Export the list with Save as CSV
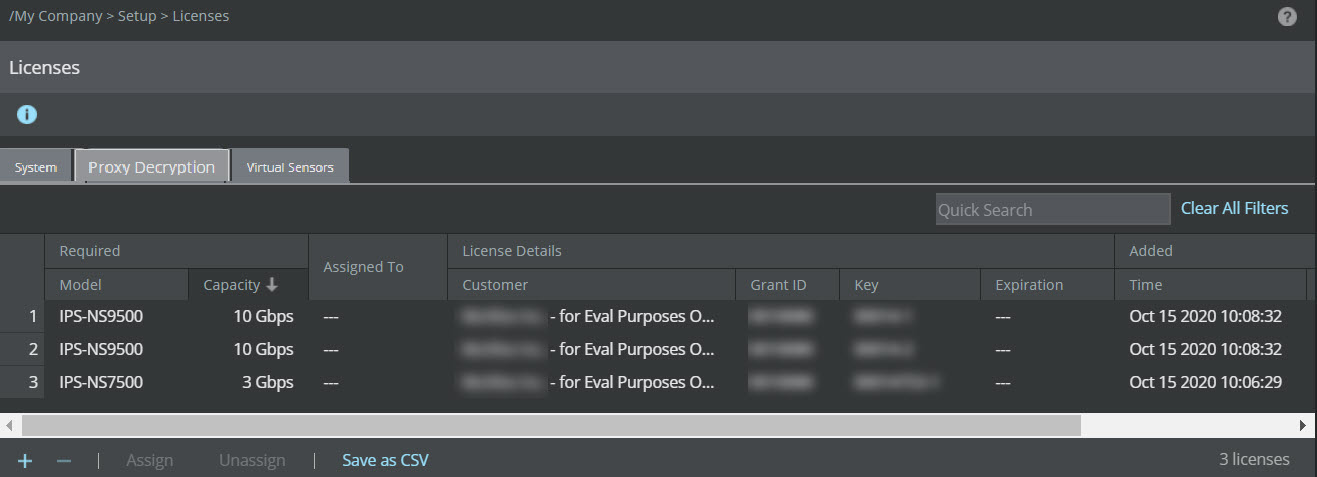 pos(385,461)
